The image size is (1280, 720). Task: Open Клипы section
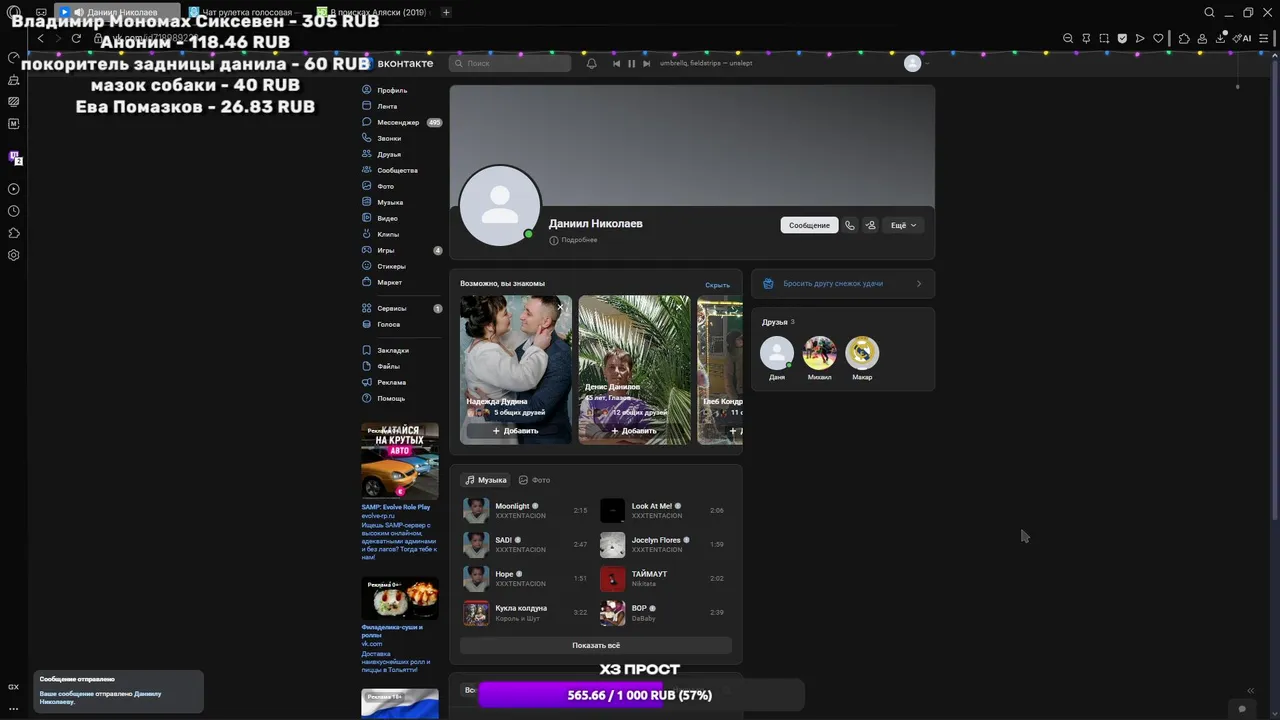click(x=381, y=234)
